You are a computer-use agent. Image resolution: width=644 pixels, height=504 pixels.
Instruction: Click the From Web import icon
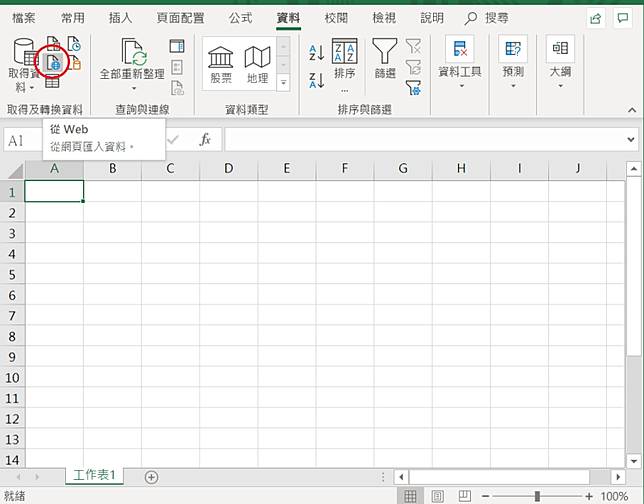(x=54, y=61)
